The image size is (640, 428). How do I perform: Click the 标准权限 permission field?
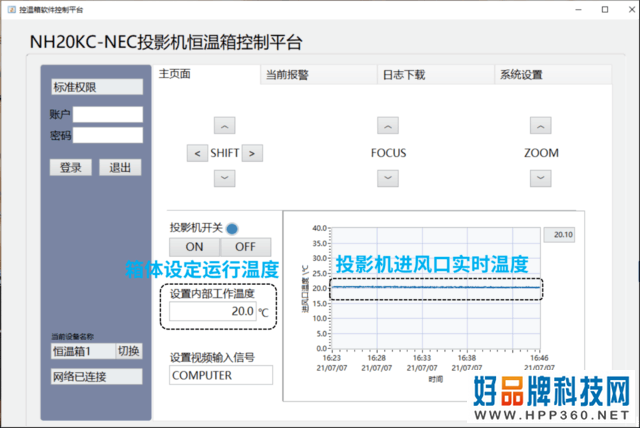(x=97, y=87)
